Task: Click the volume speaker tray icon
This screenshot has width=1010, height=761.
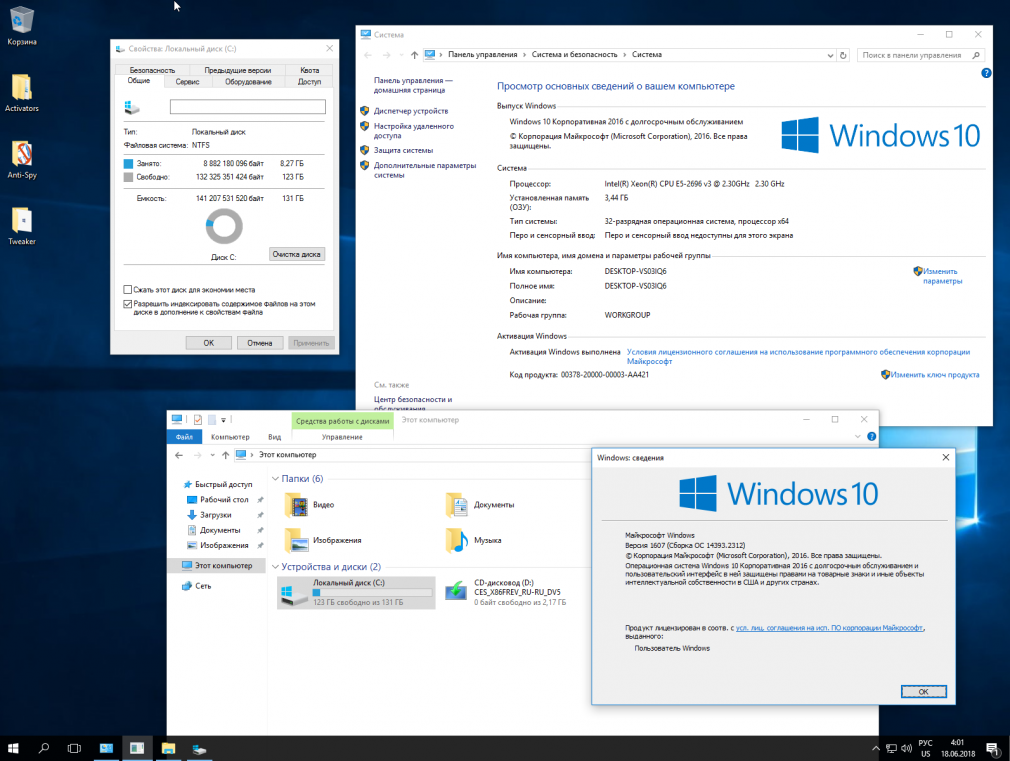Action: pyautogui.click(x=906, y=748)
